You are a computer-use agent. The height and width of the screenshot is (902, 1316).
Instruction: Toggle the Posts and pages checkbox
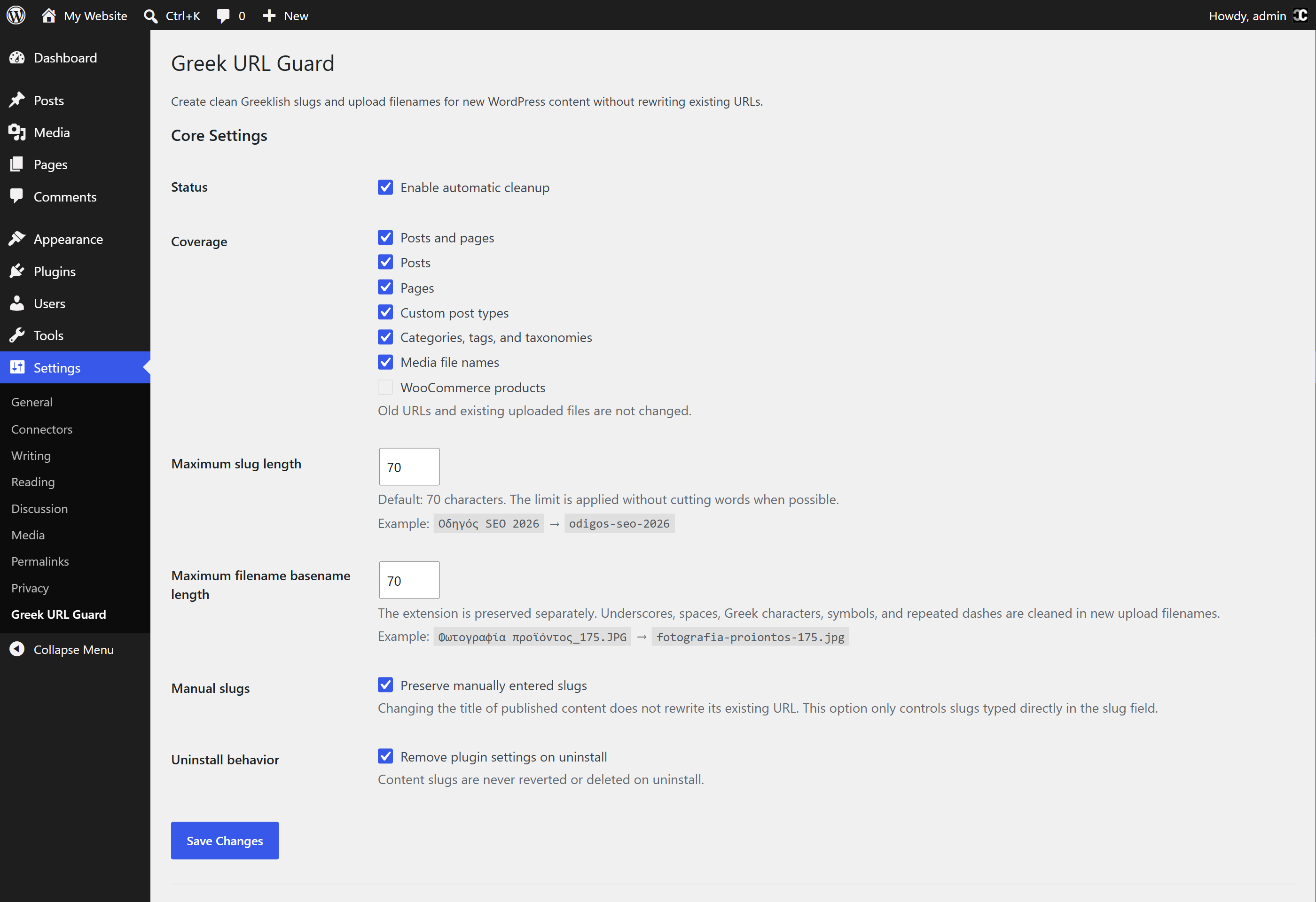(x=385, y=238)
